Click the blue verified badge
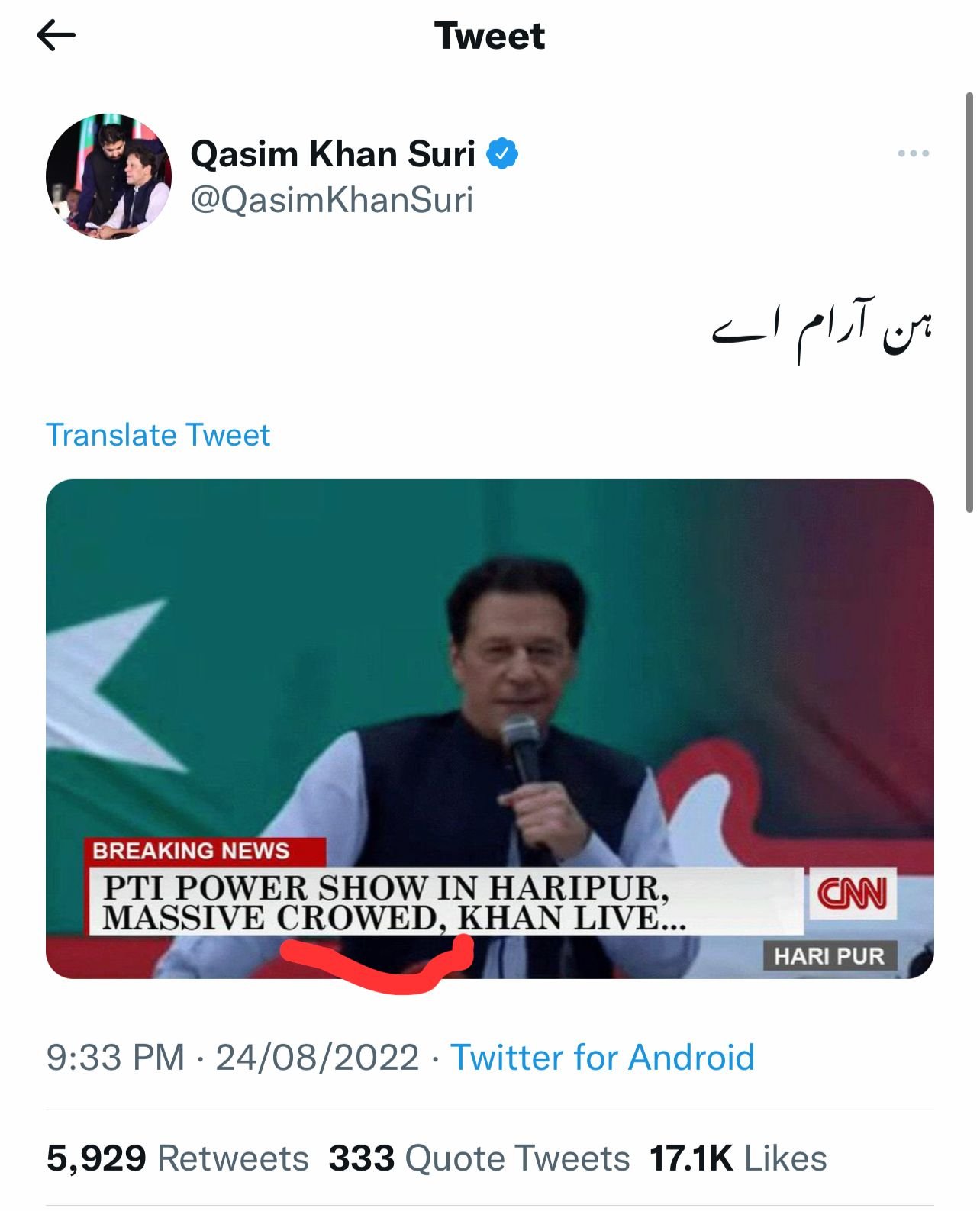This screenshot has height=1211, width=980. coord(503,153)
